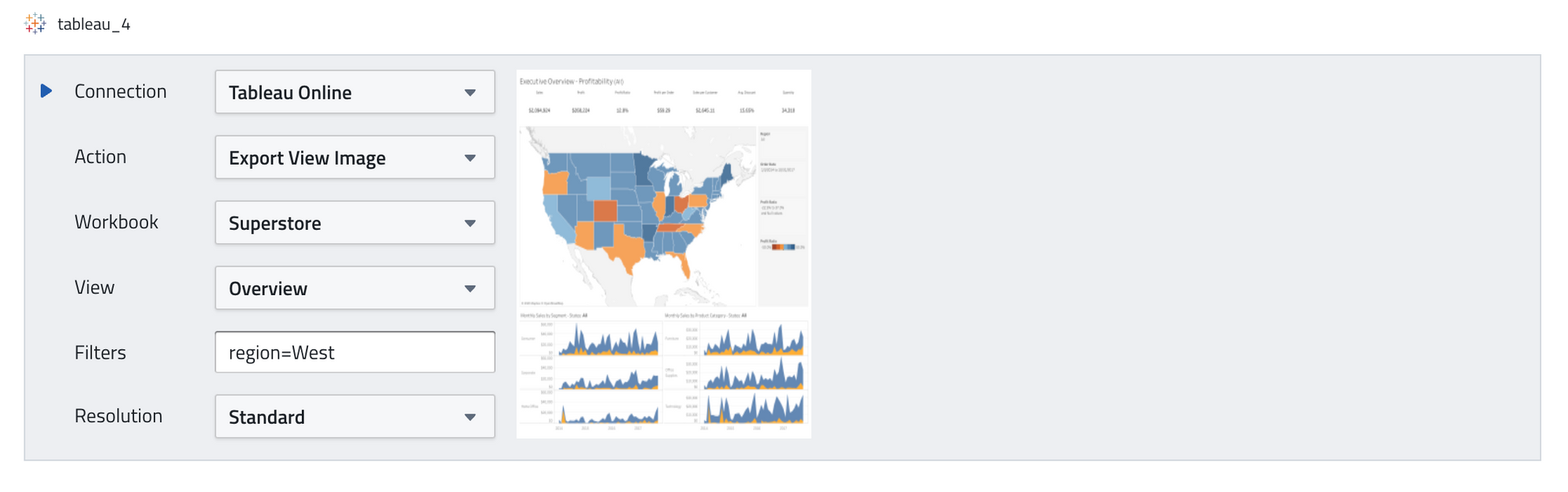Image resolution: width=1568 pixels, height=492 pixels.
Task: Click the tableau_4 node title
Action: [94, 24]
